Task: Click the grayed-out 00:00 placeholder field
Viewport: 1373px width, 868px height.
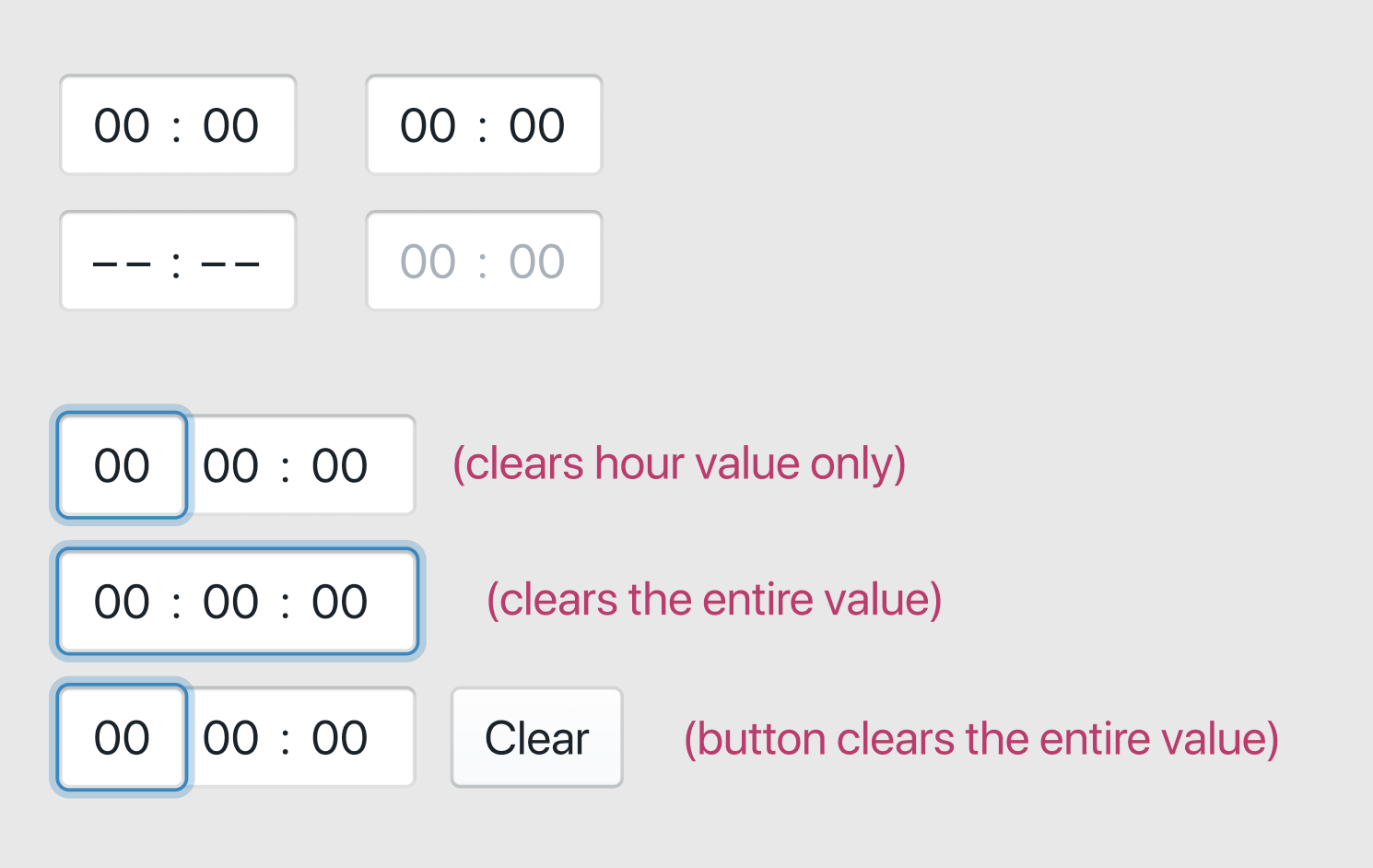Action: pos(484,260)
